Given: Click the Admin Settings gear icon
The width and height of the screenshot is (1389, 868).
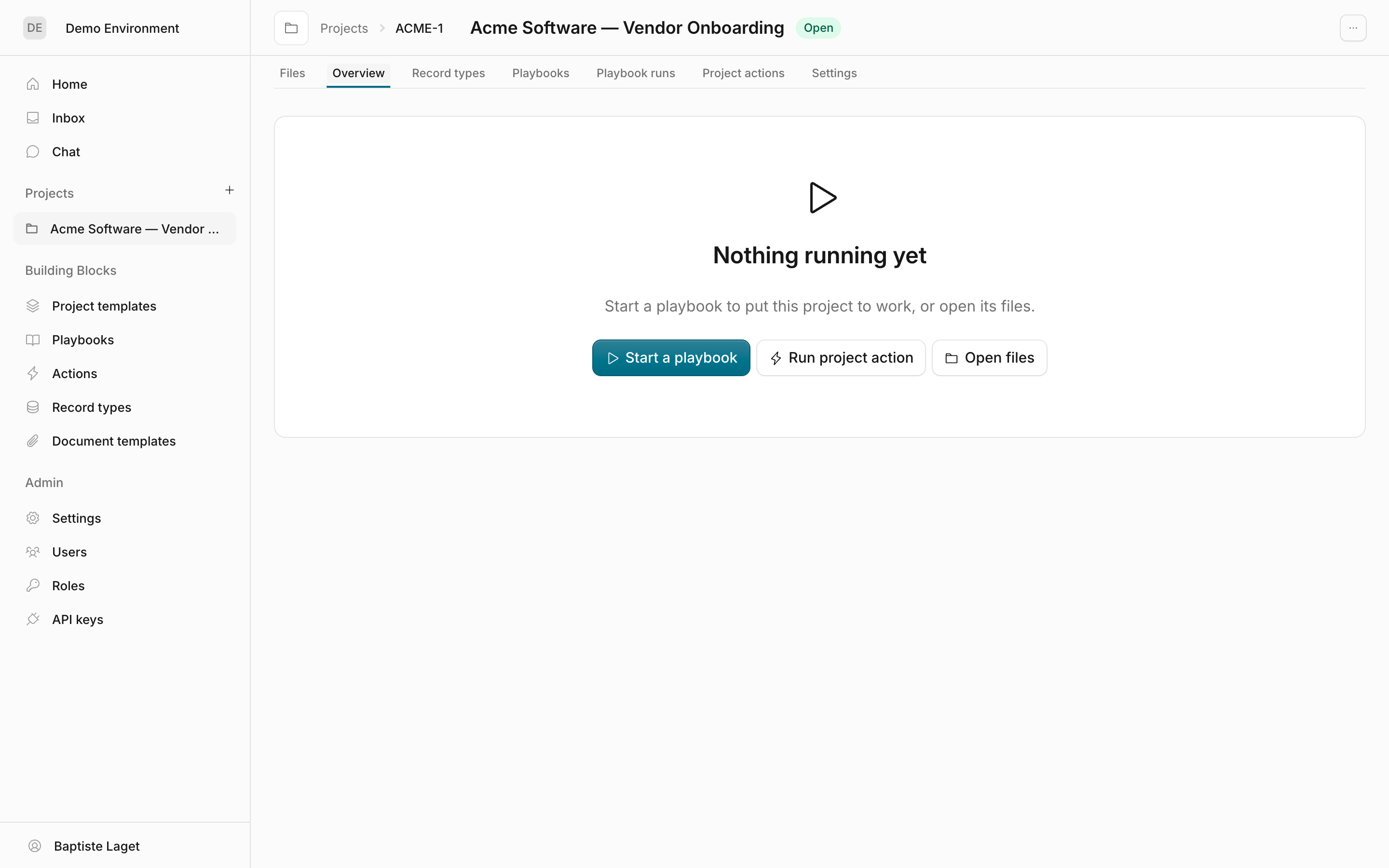Looking at the screenshot, I should coord(33,518).
